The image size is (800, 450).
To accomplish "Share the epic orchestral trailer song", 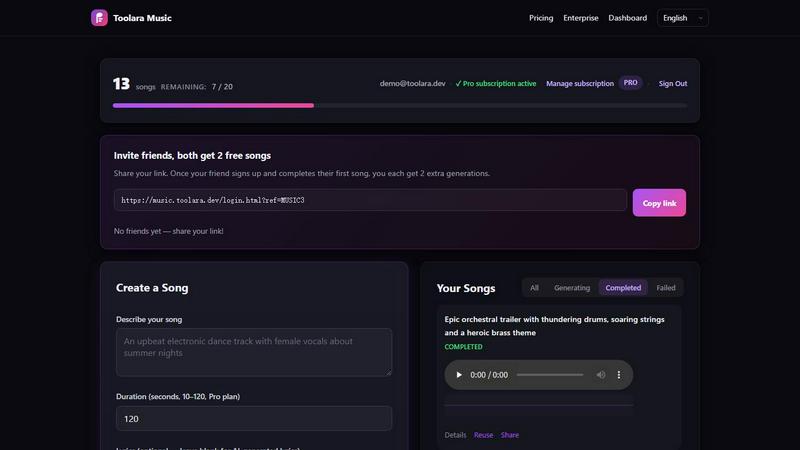I will pos(510,435).
